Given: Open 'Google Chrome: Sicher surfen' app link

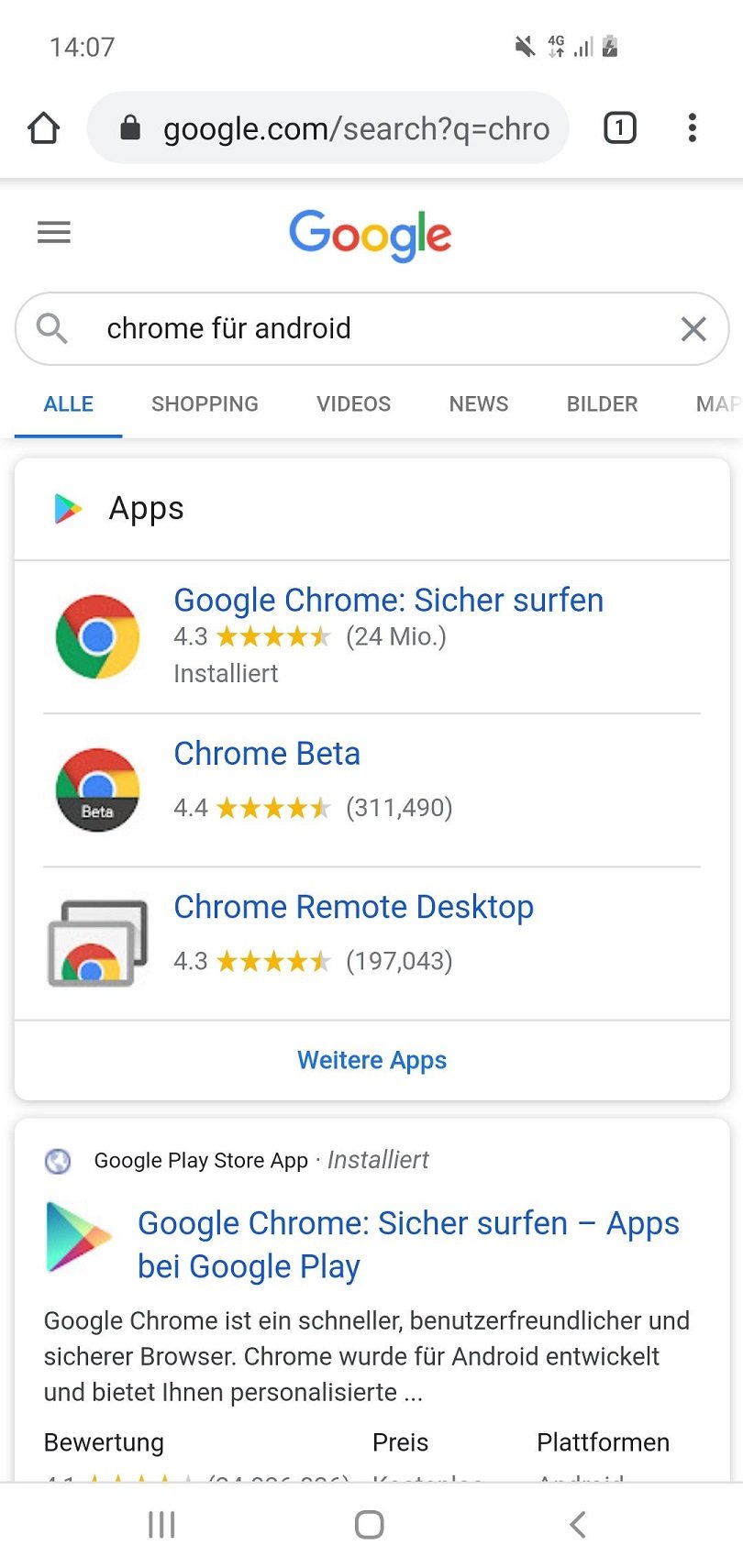Looking at the screenshot, I should point(388,601).
